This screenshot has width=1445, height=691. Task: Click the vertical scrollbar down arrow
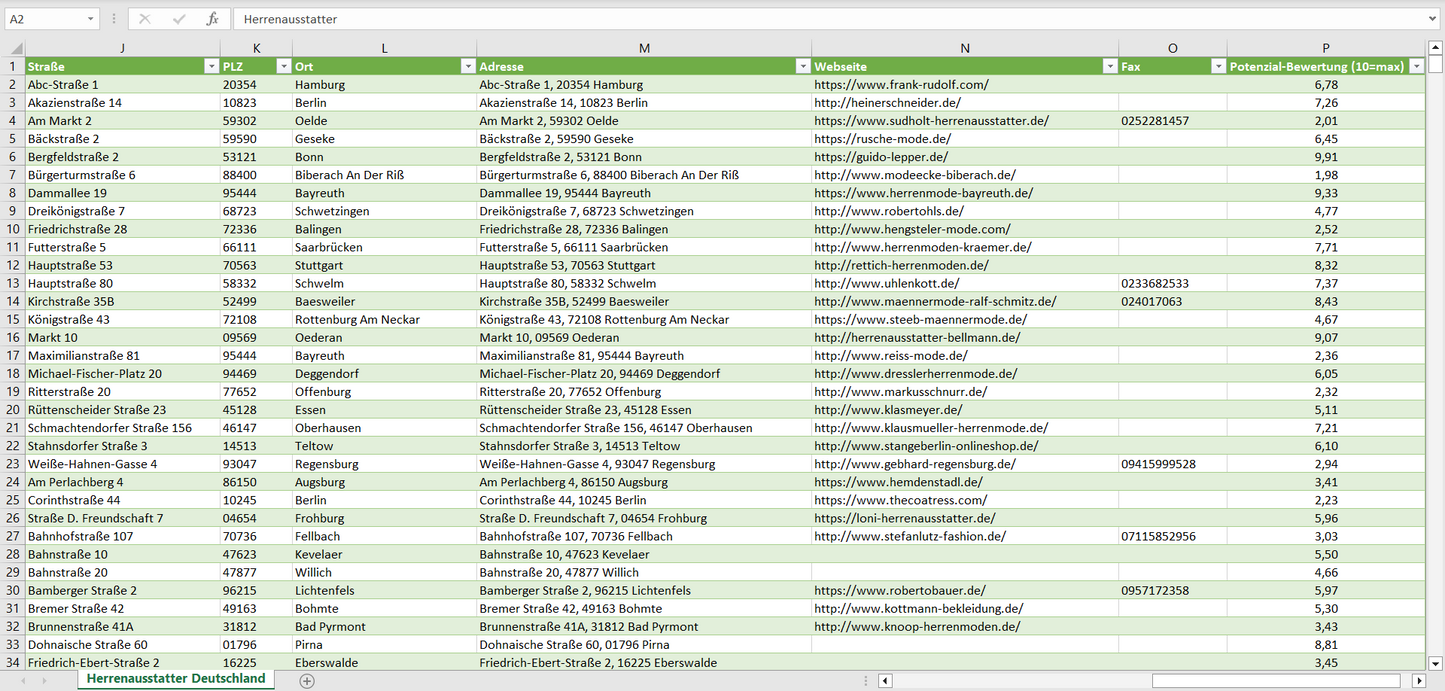pyautogui.click(x=1436, y=662)
